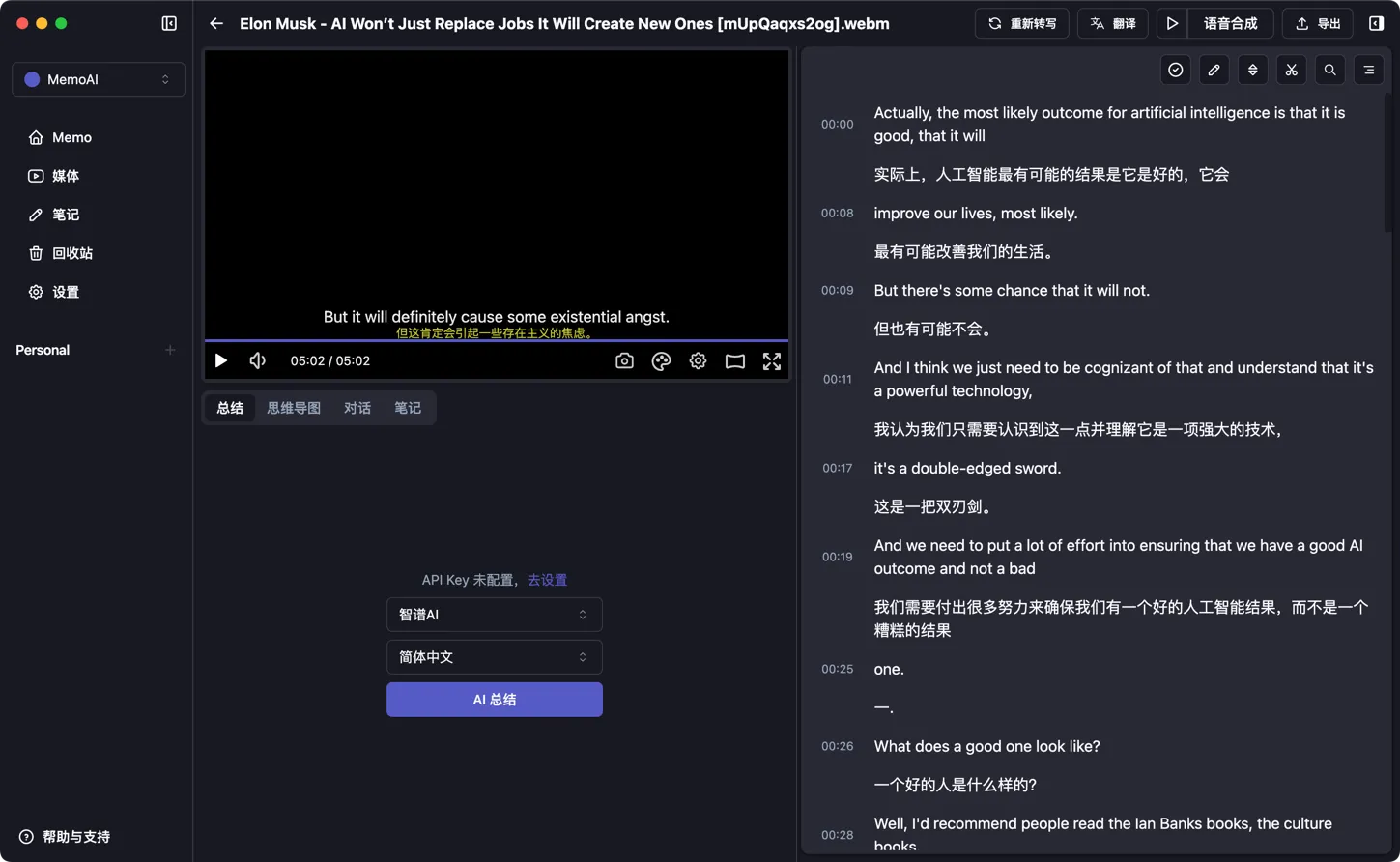
Task: Open the MemoAI workspace dropdown
Action: coord(99,79)
